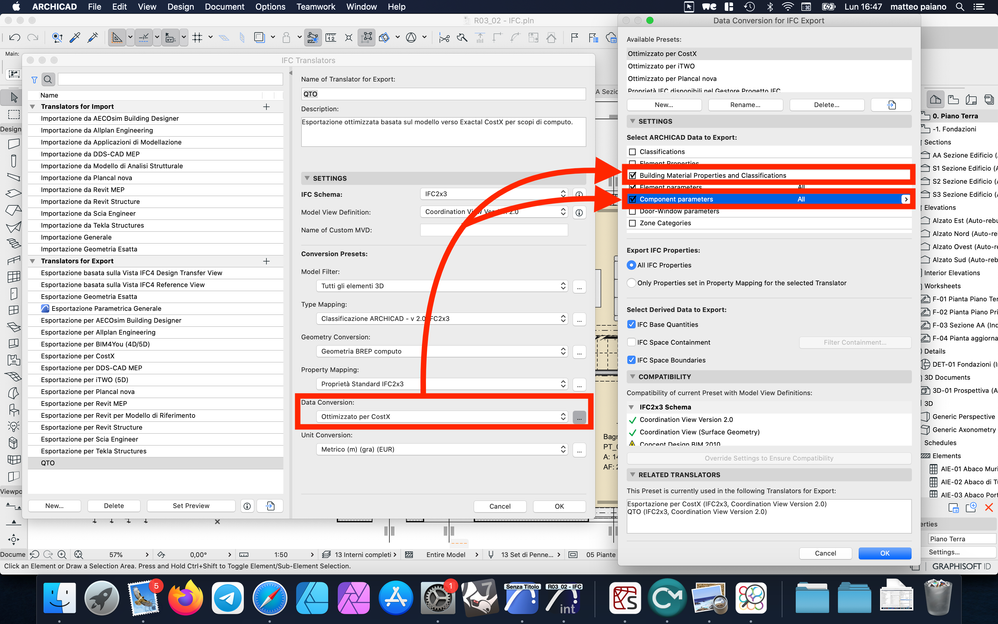Select Ottimizzato per iTWO preset

click(769, 66)
